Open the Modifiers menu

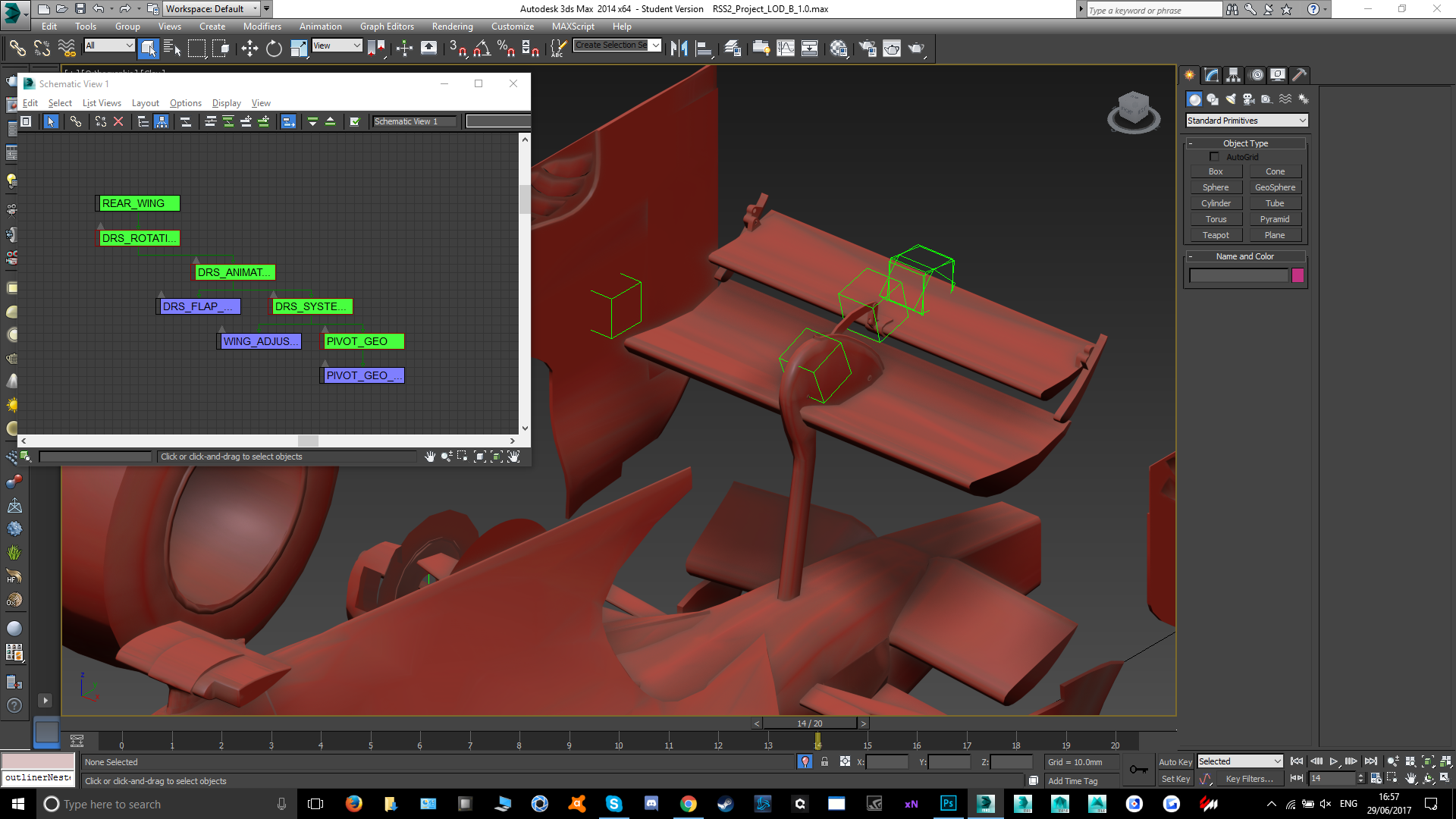pyautogui.click(x=262, y=27)
